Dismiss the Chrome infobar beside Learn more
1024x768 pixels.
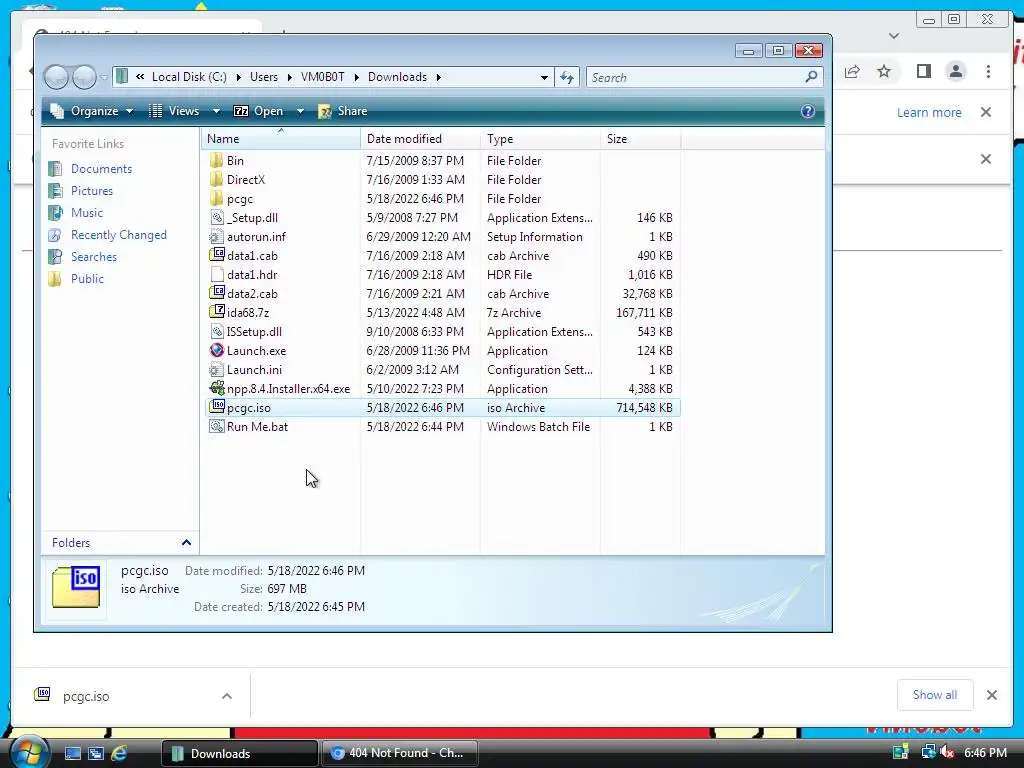[986, 112]
